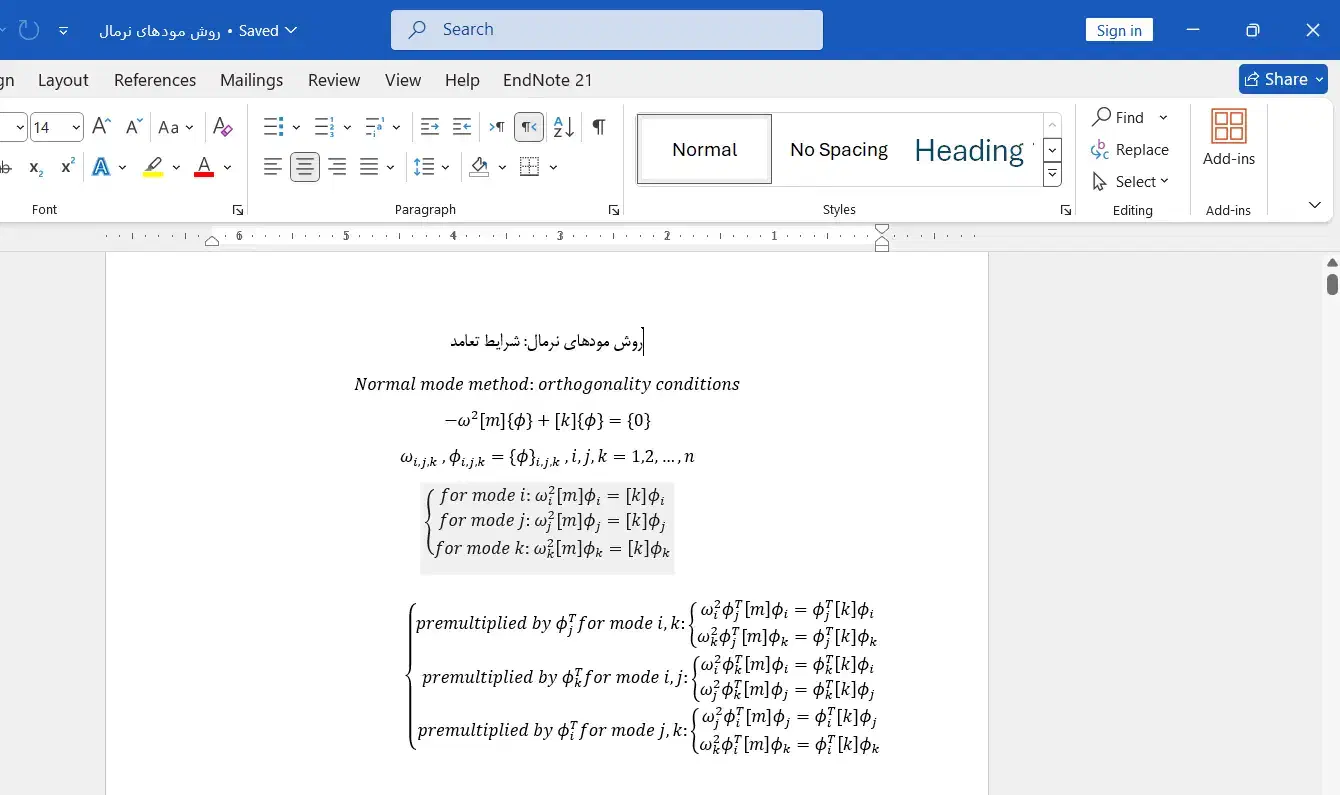Toggle show paragraph marks (pilcrow)
This screenshot has width=1340, height=795.
pyautogui.click(x=598, y=127)
